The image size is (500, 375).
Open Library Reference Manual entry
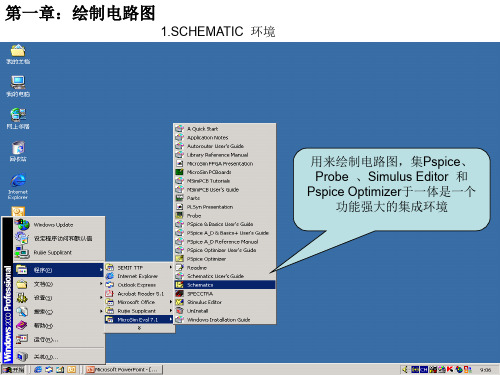coord(225,155)
